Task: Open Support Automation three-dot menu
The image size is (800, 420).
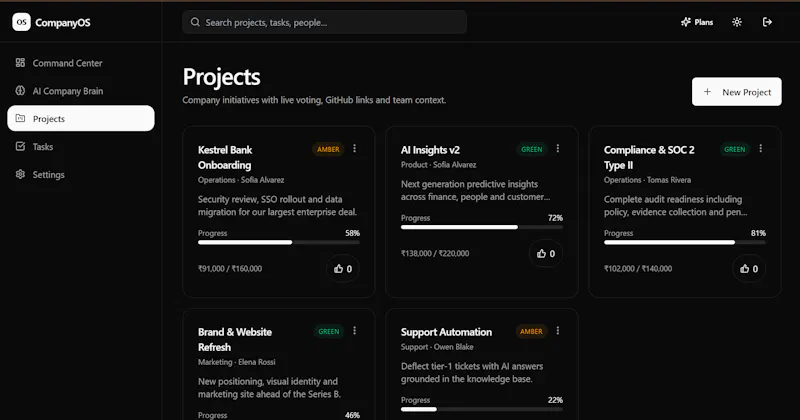Action: (x=558, y=331)
